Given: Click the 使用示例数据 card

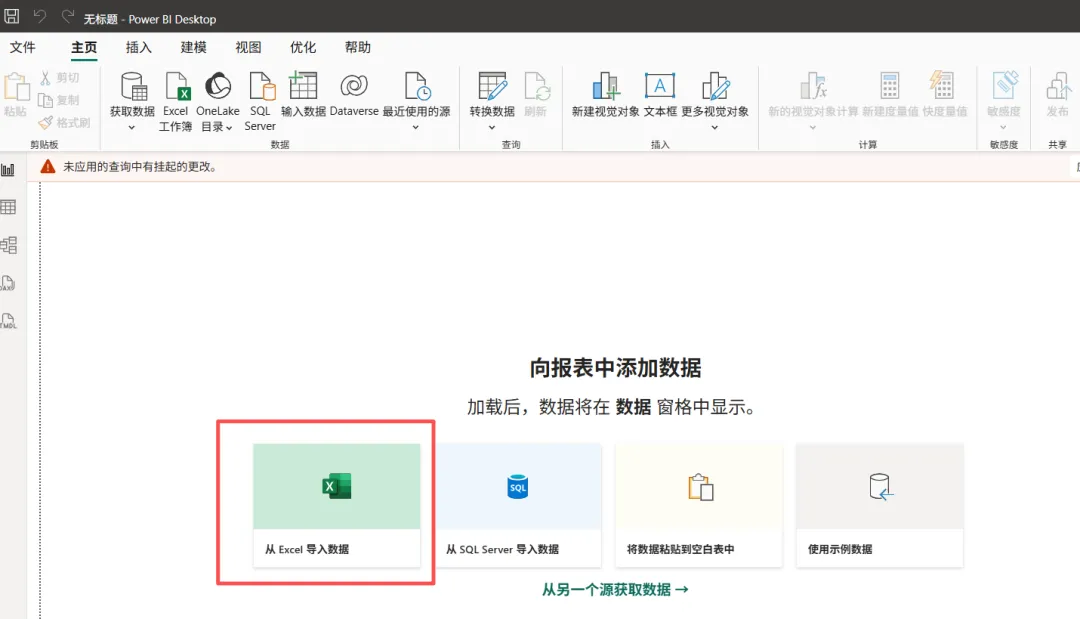Looking at the screenshot, I should 880,505.
